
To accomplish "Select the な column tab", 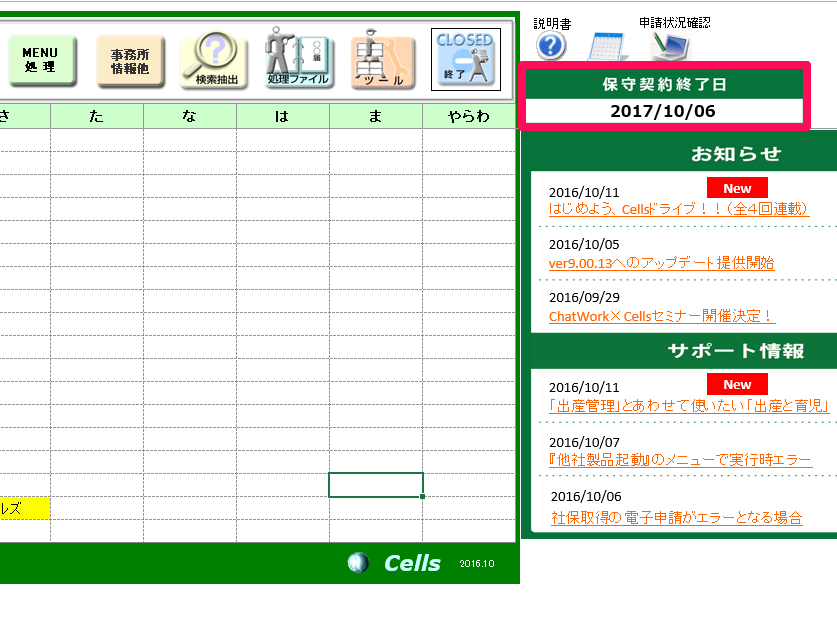I will (x=190, y=116).
